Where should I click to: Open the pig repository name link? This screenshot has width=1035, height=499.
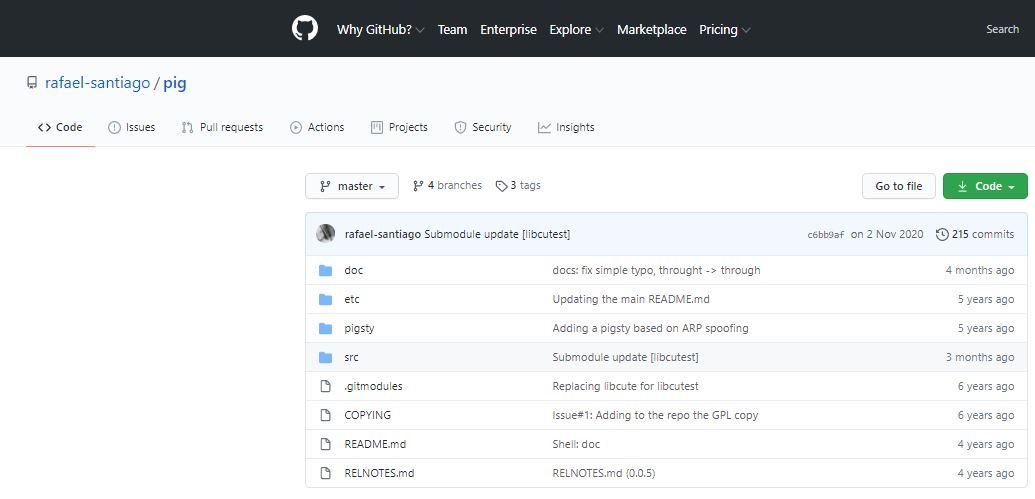point(175,84)
